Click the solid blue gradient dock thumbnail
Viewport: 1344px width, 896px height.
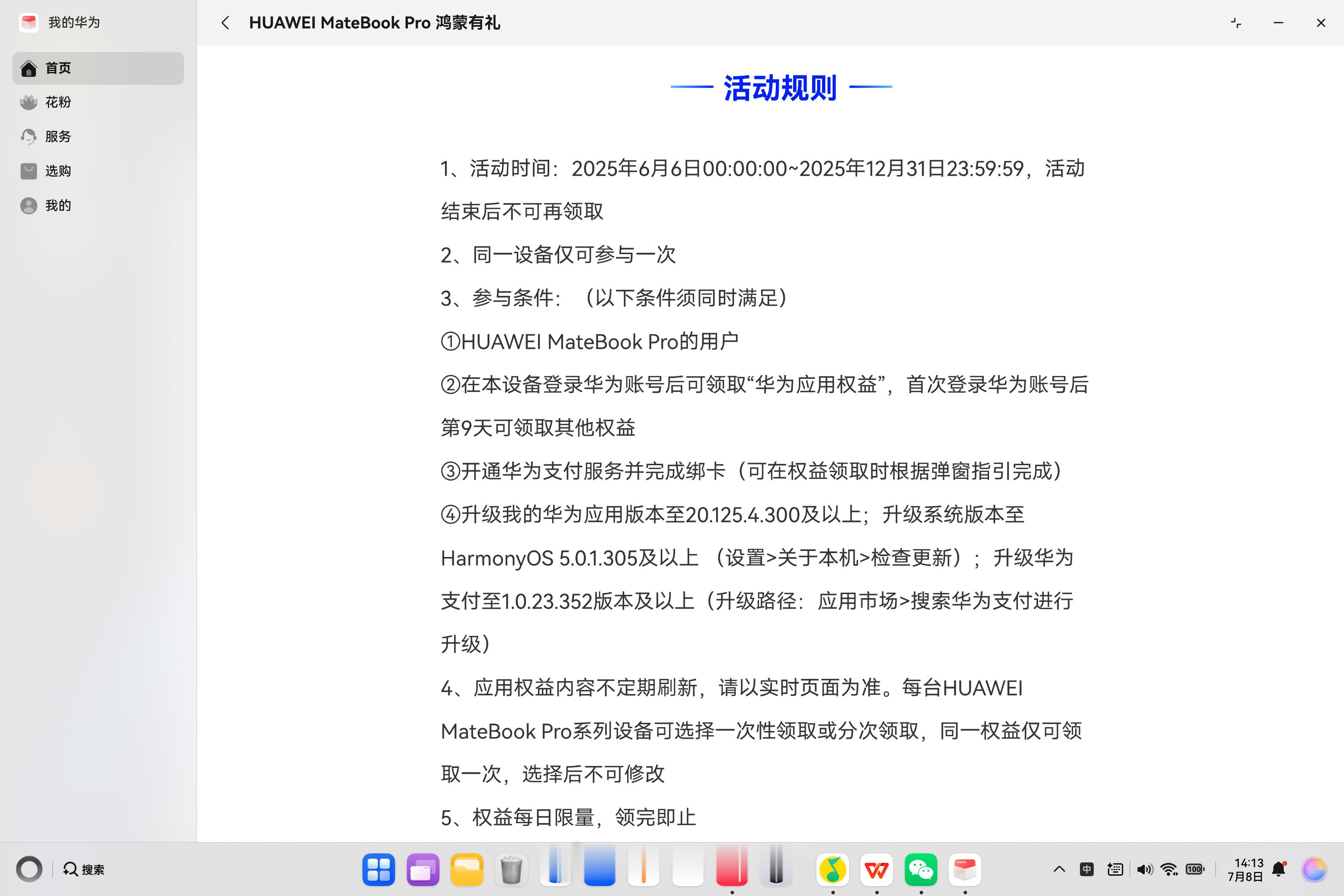coord(600,865)
